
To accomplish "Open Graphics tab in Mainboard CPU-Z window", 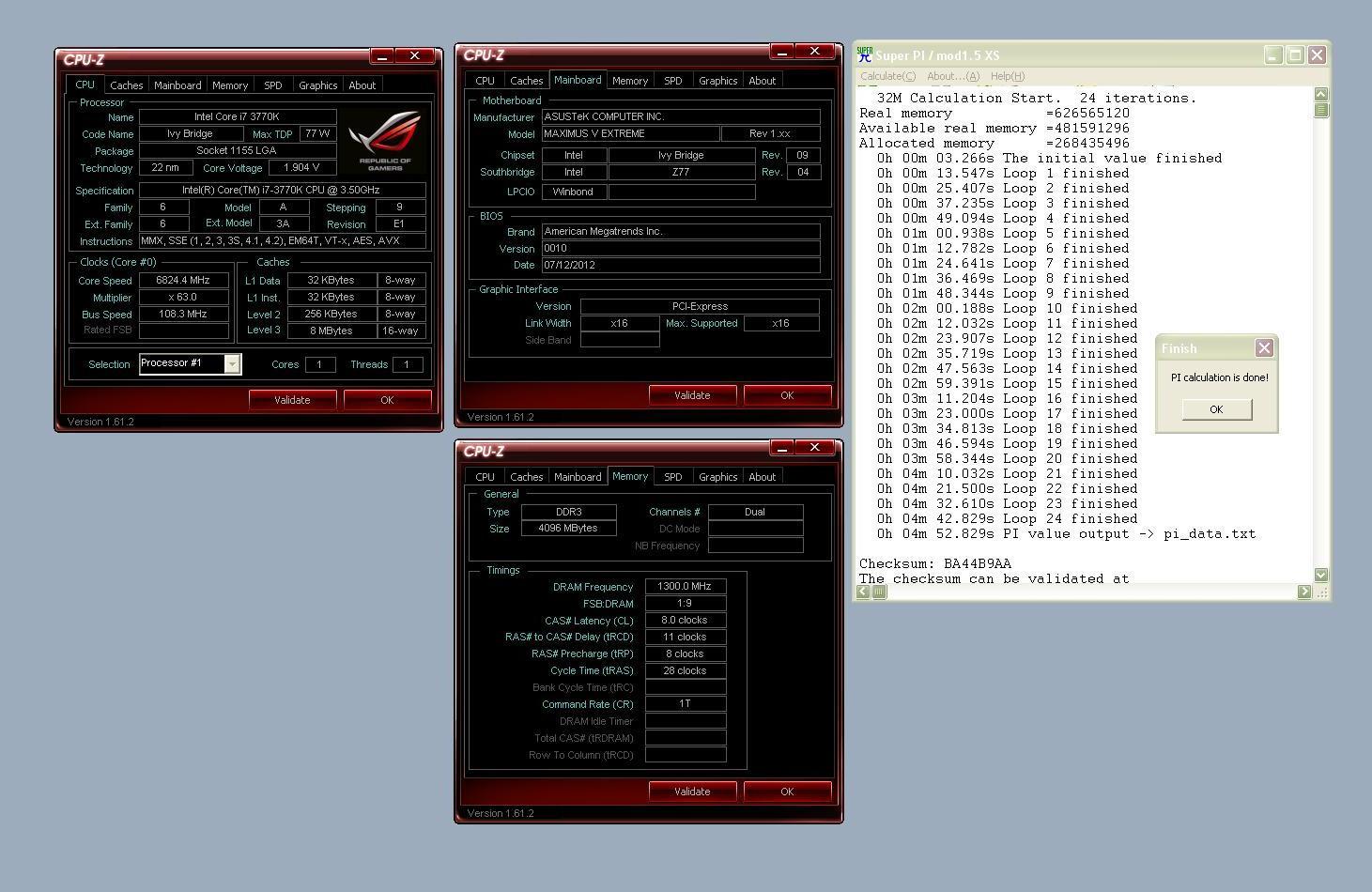I will (x=717, y=81).
